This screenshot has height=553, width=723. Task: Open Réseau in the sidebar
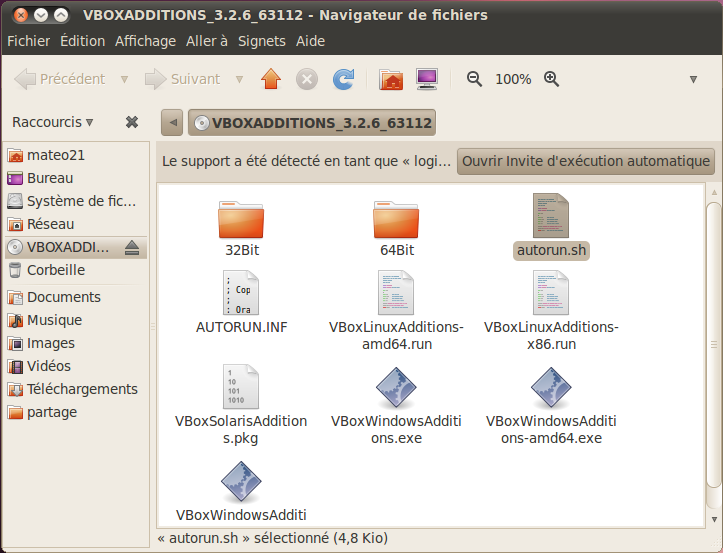76,224
